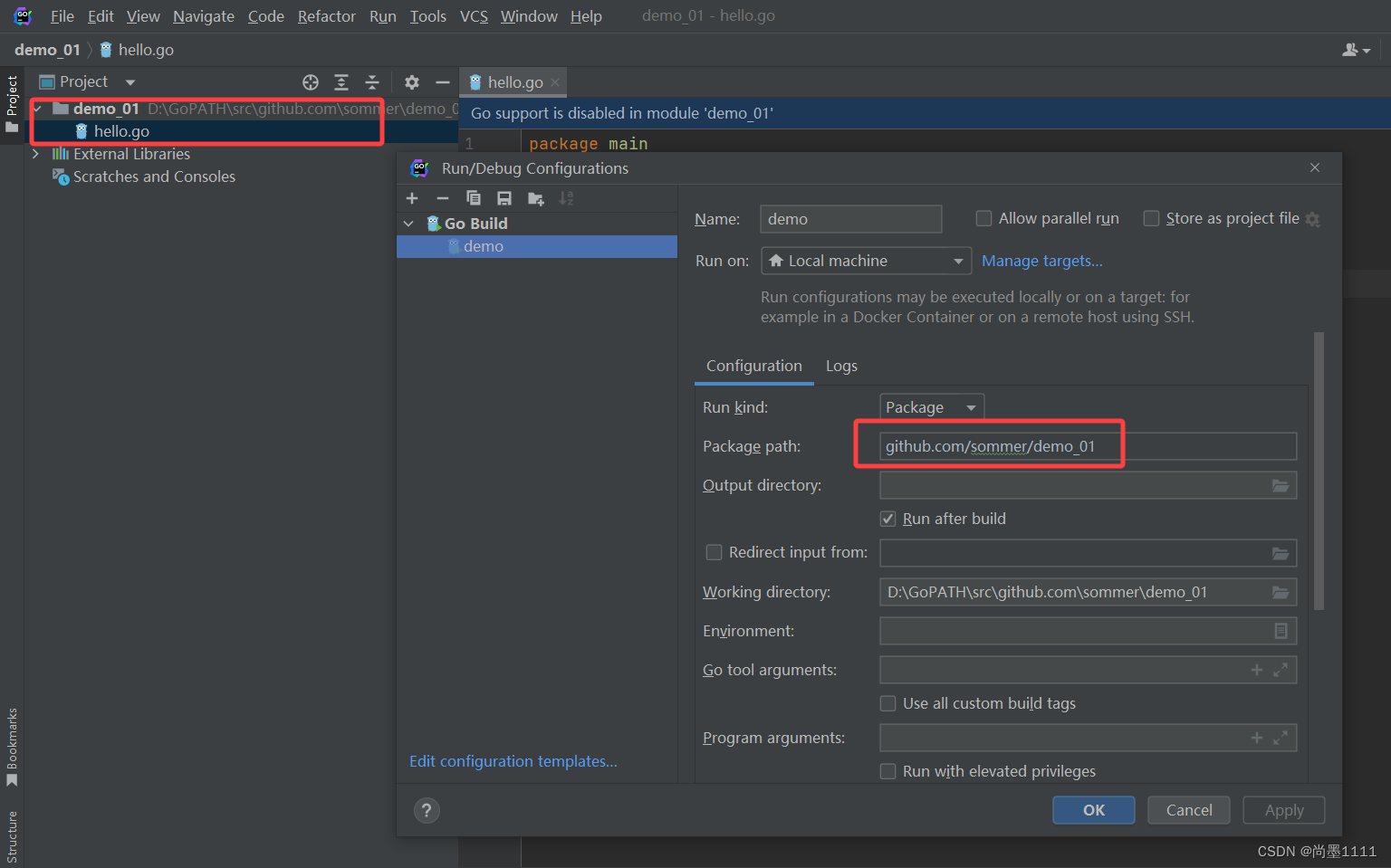Open the File menu
This screenshot has width=1391, height=868.
(62, 16)
